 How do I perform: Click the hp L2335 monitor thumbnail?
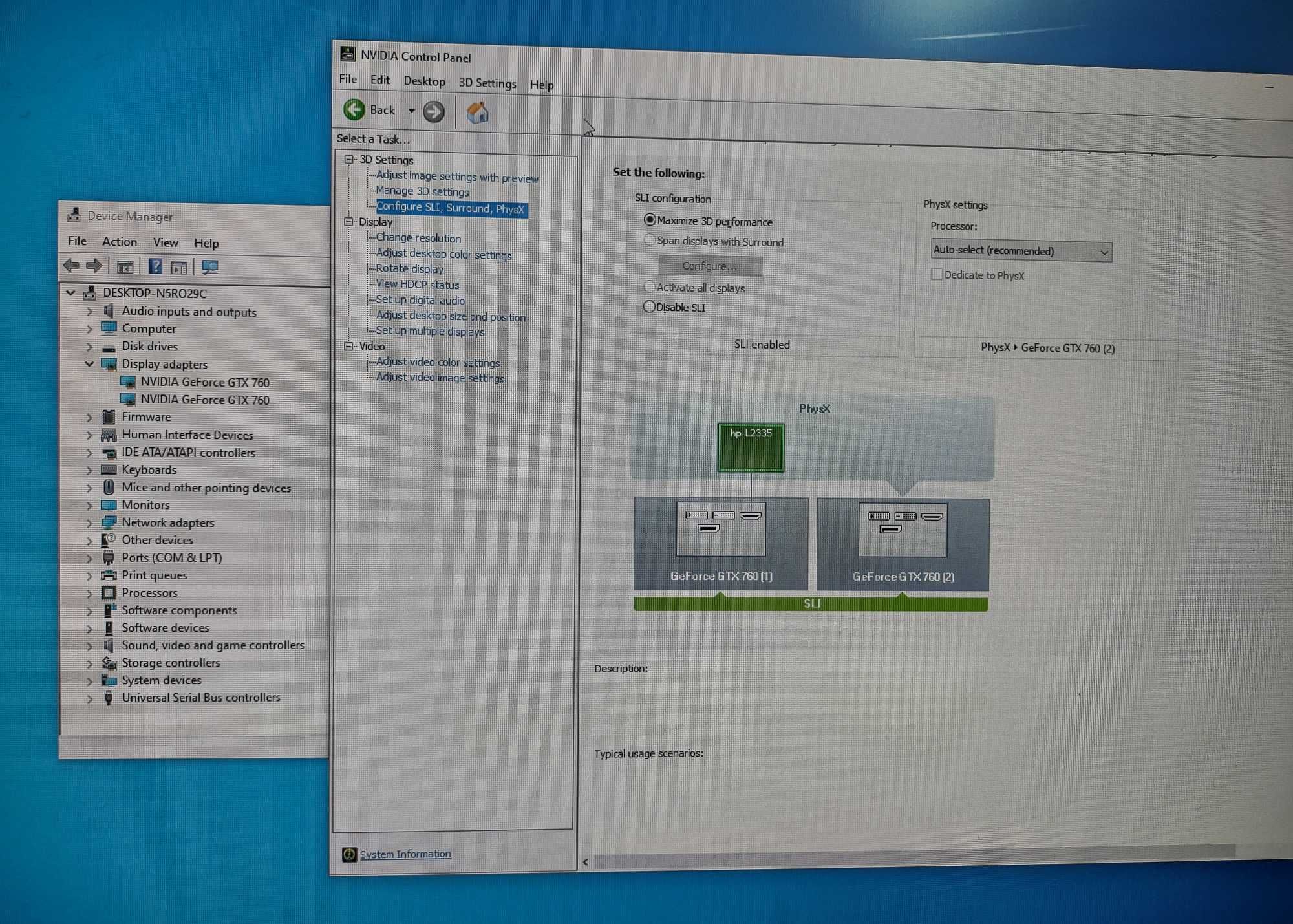(751, 447)
